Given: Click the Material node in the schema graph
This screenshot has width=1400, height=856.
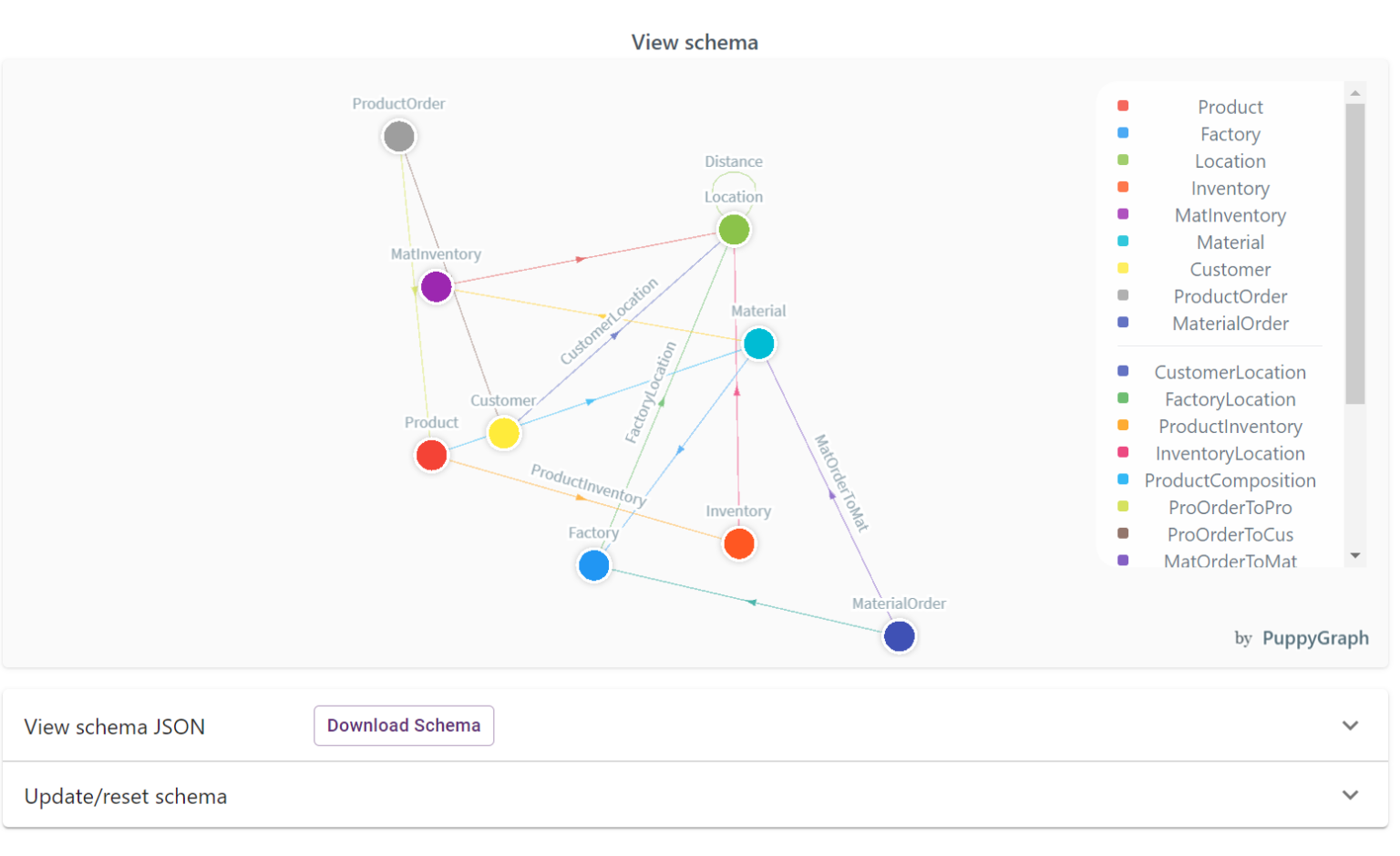Looking at the screenshot, I should (759, 344).
